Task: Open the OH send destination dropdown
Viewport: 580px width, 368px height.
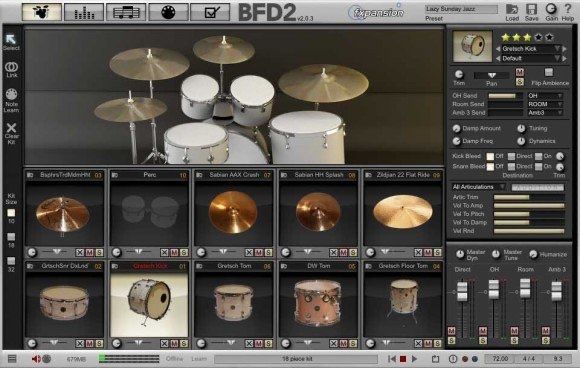Action: click(x=545, y=96)
